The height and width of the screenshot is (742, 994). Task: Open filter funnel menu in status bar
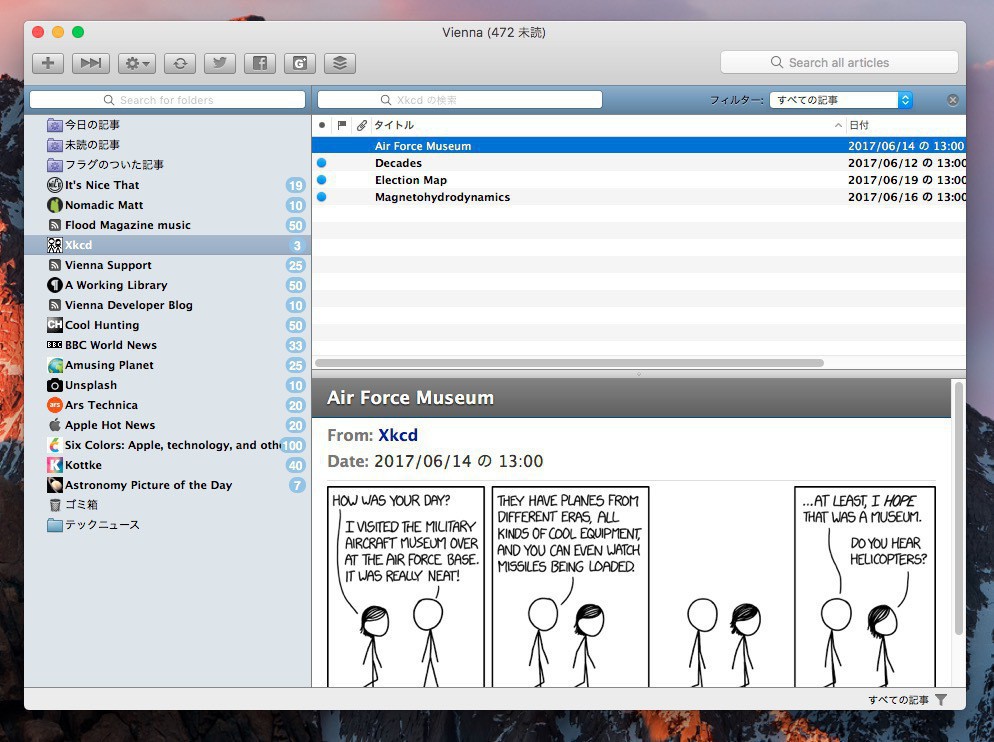click(x=941, y=700)
